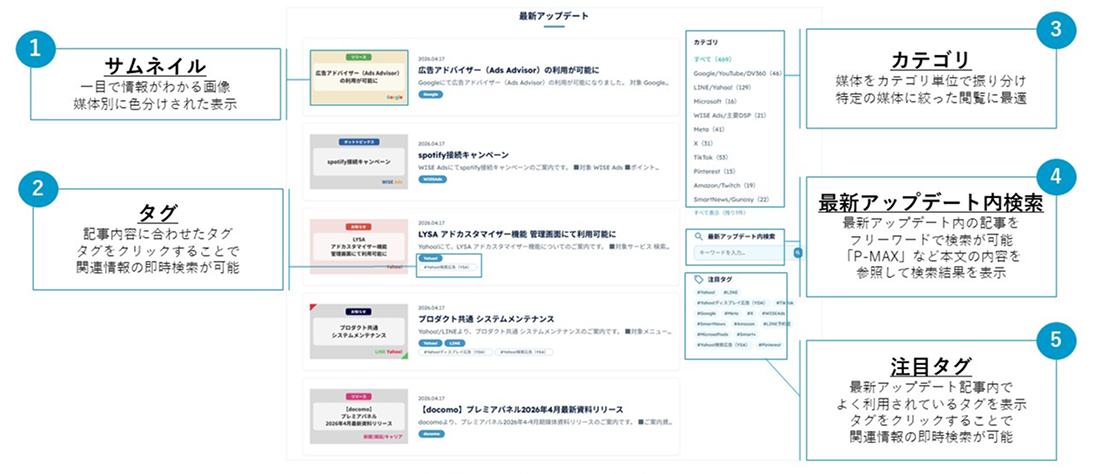Screen dimensions: 1094x474
Task: Select the blue WISEAds tag badge
Action: point(433,179)
